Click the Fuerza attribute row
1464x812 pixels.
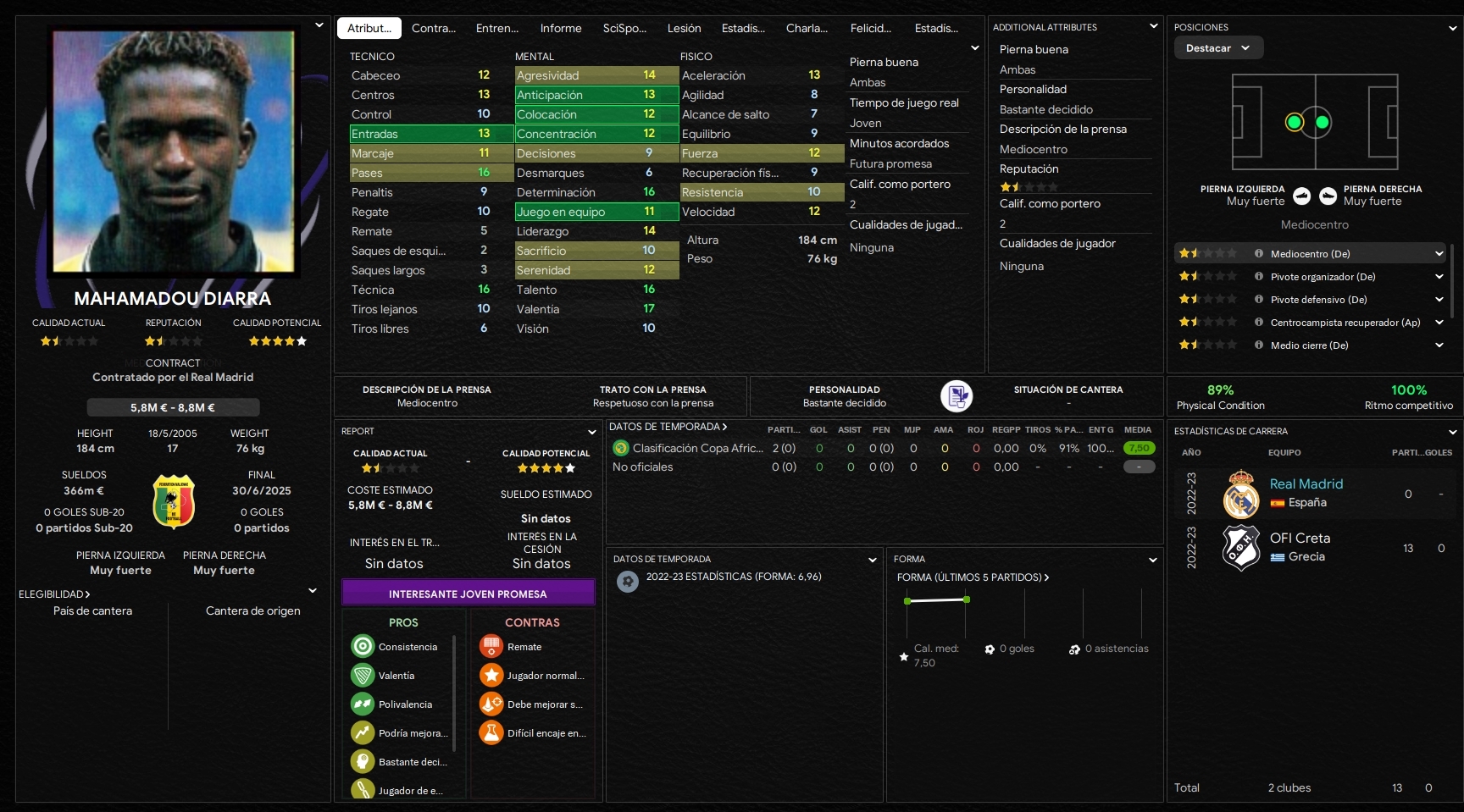click(762, 153)
